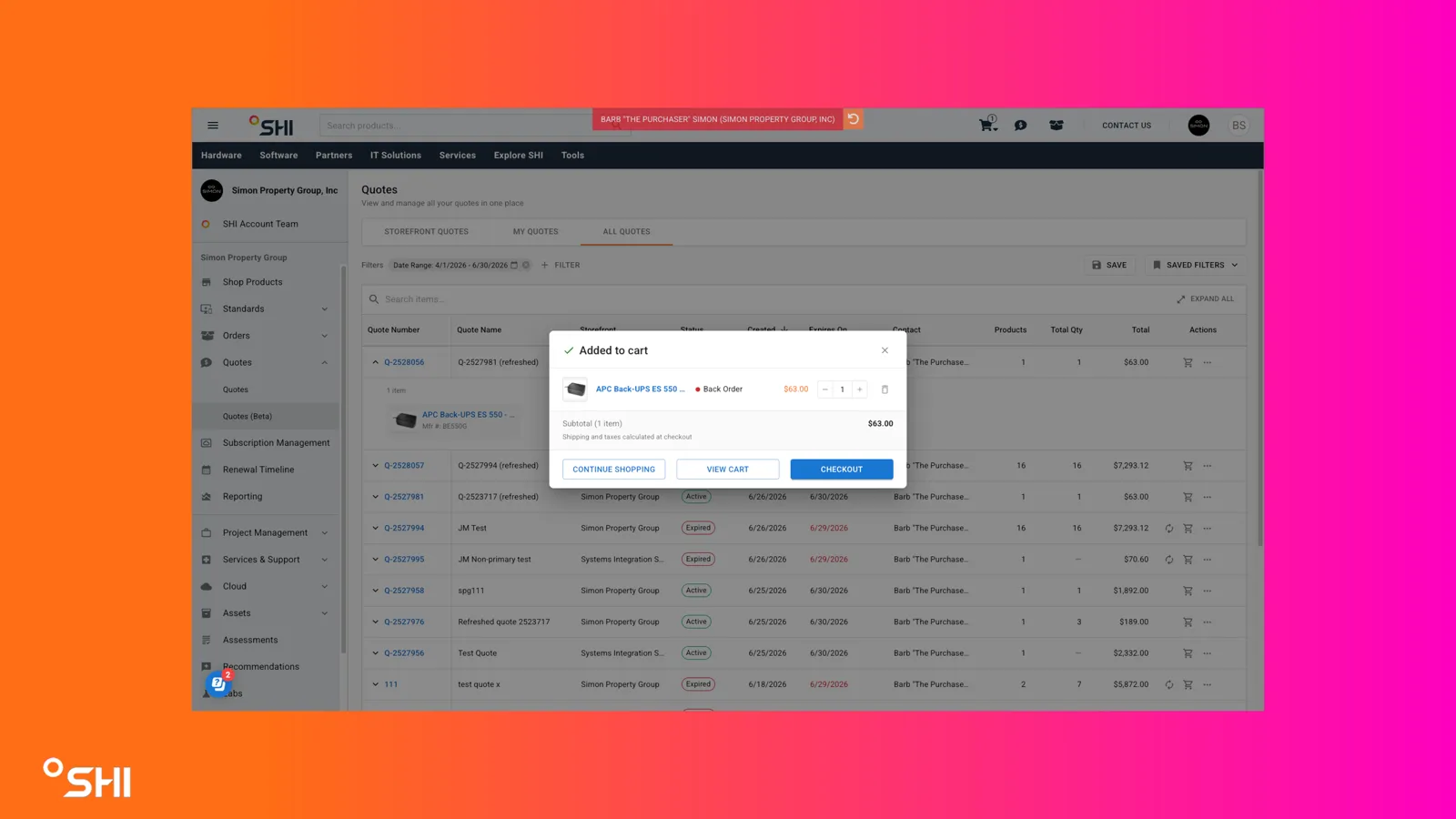Remove the Date Range filter chip
Image resolution: width=1456 pixels, height=819 pixels.
526,265
